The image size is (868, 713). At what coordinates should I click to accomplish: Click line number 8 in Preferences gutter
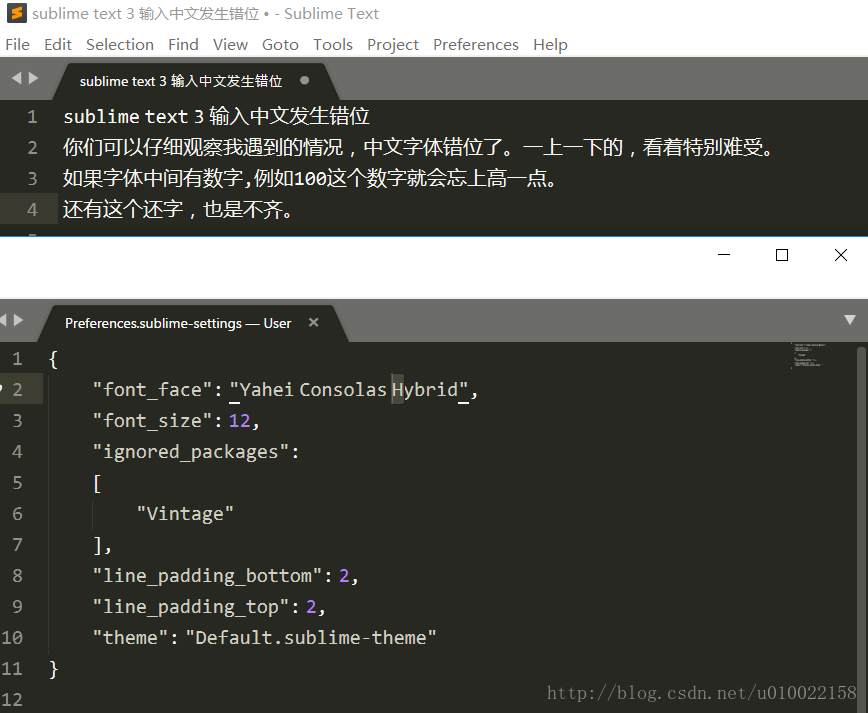(17, 576)
